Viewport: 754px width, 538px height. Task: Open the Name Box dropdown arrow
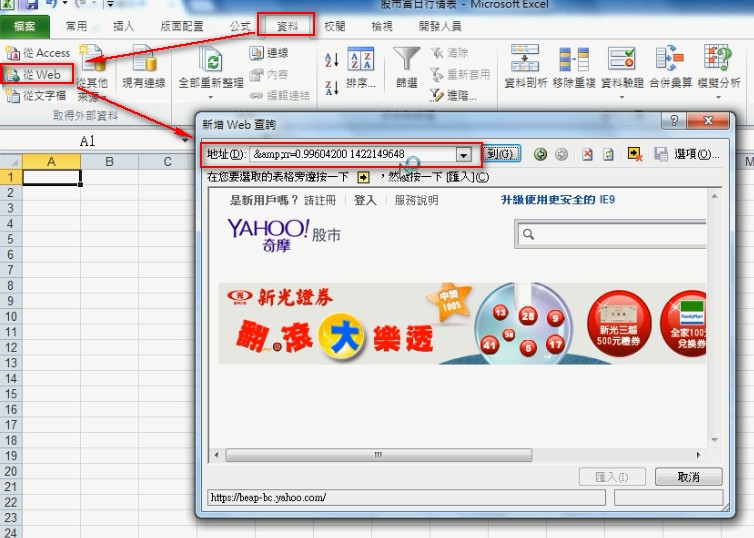point(185,141)
